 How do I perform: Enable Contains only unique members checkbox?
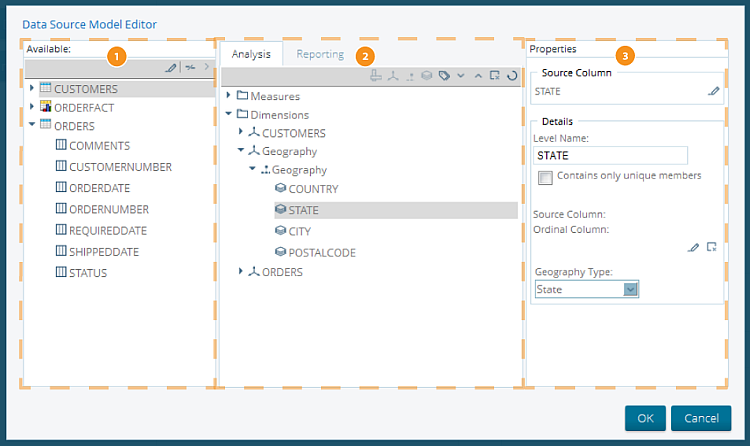coord(545,177)
